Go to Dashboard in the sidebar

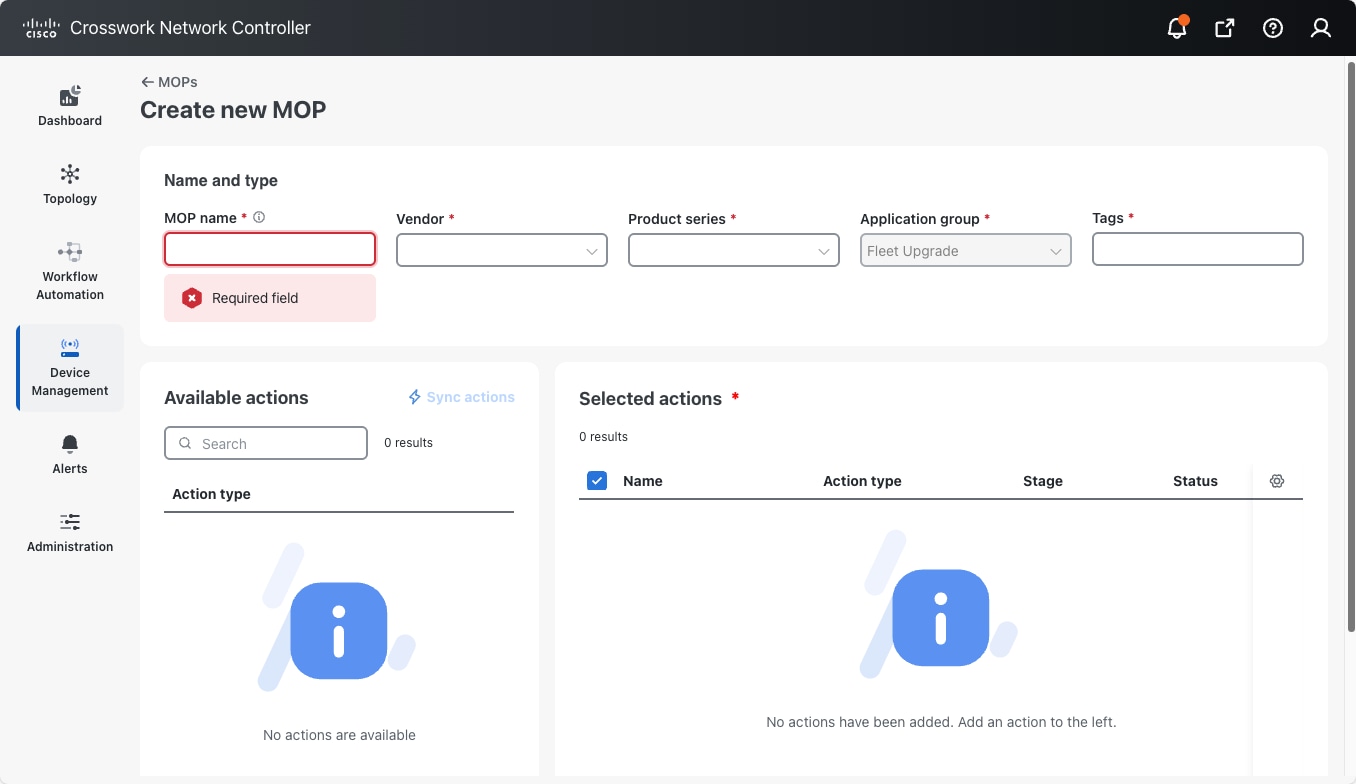tap(70, 106)
